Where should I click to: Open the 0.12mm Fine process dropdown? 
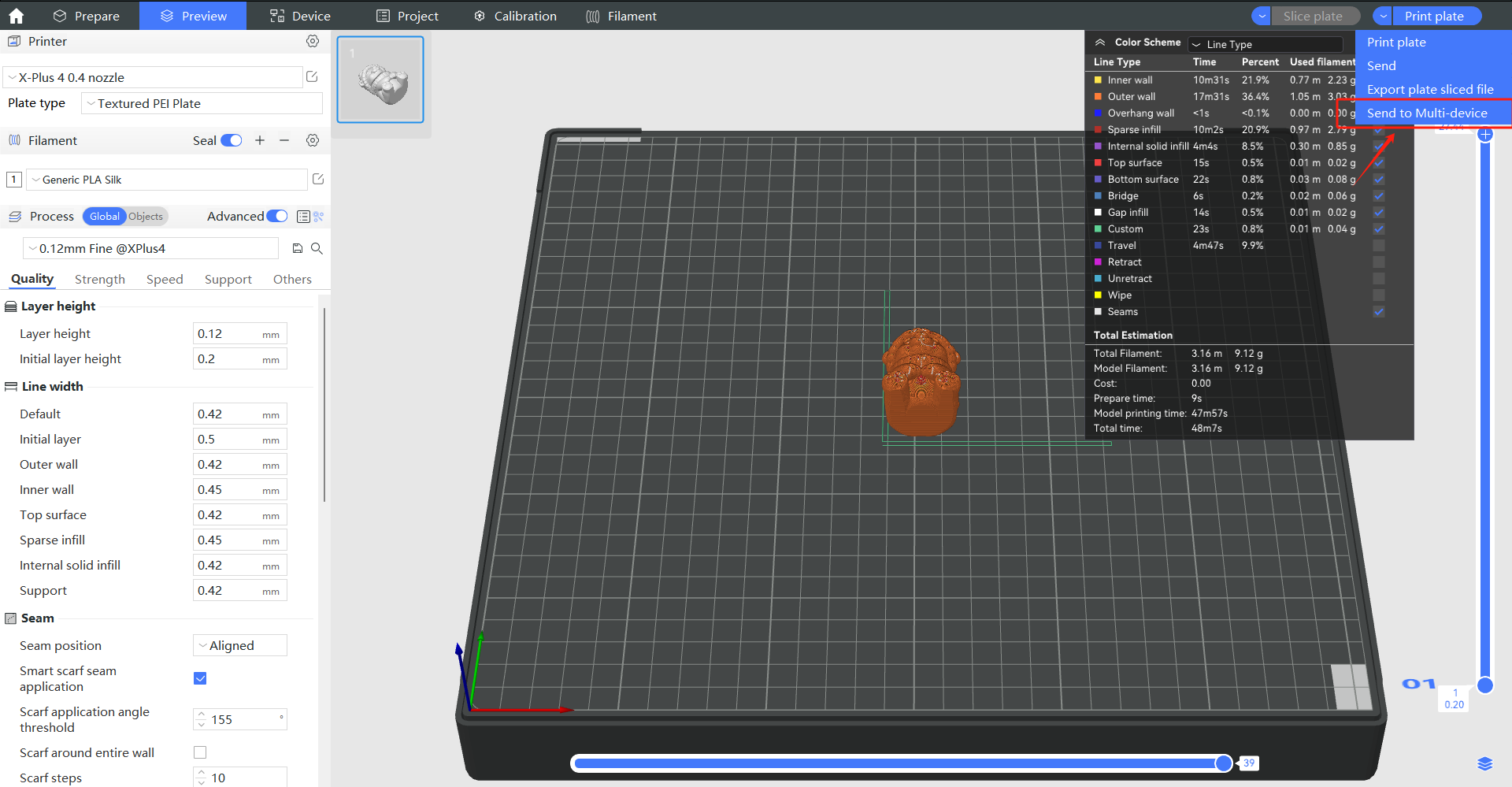click(150, 248)
